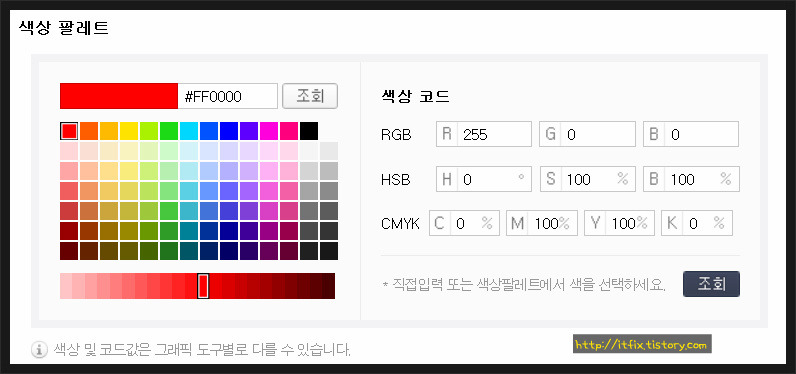Select the orange swatch in the top row
Viewport: 796px width, 374px height.
coord(89,131)
